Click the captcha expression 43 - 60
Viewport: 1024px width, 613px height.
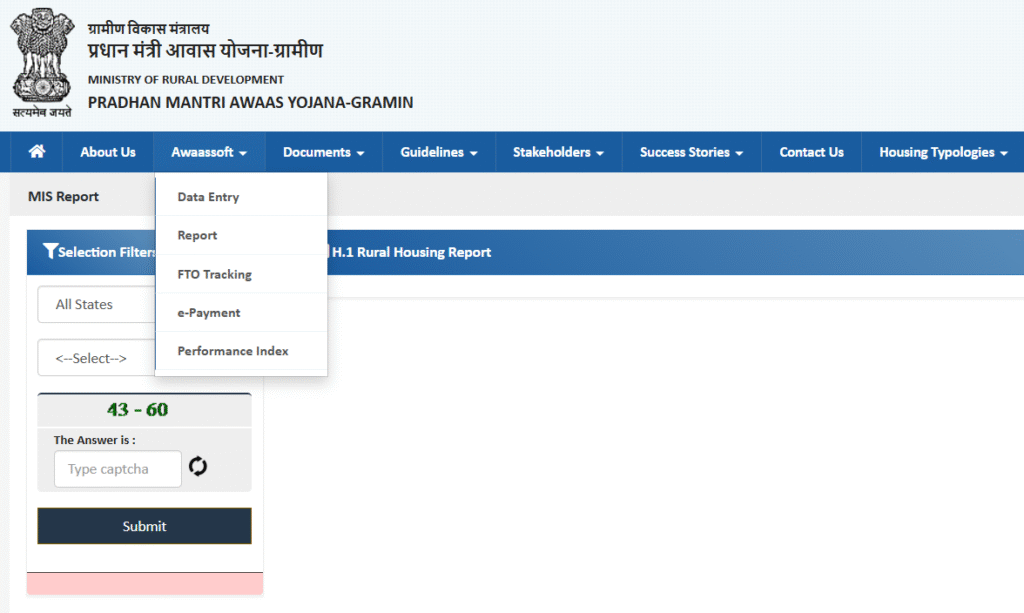[138, 409]
